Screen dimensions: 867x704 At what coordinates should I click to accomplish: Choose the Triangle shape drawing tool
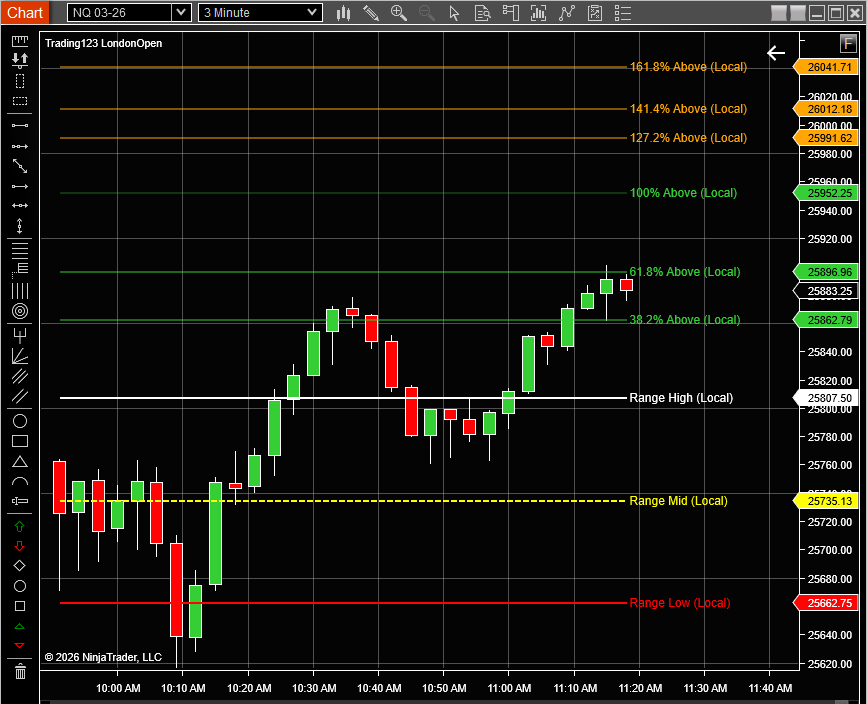[x=19, y=462]
